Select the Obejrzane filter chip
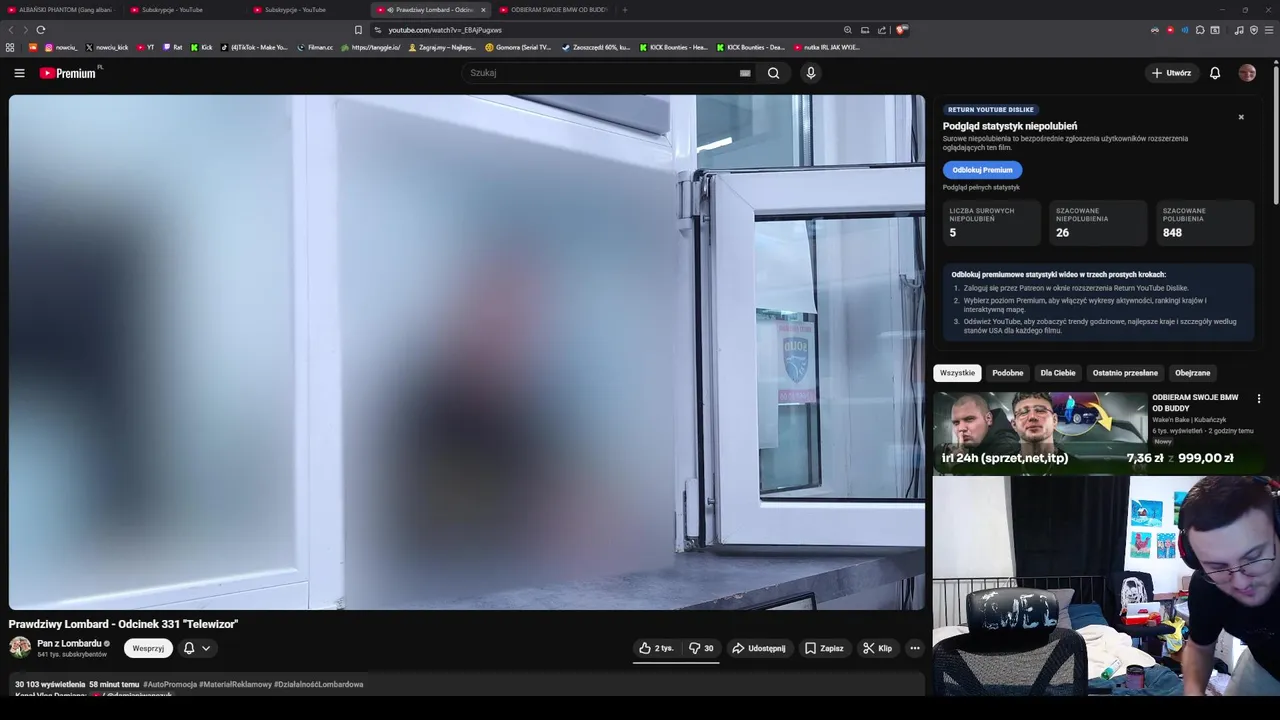This screenshot has height=720, width=1280. [x=1192, y=373]
